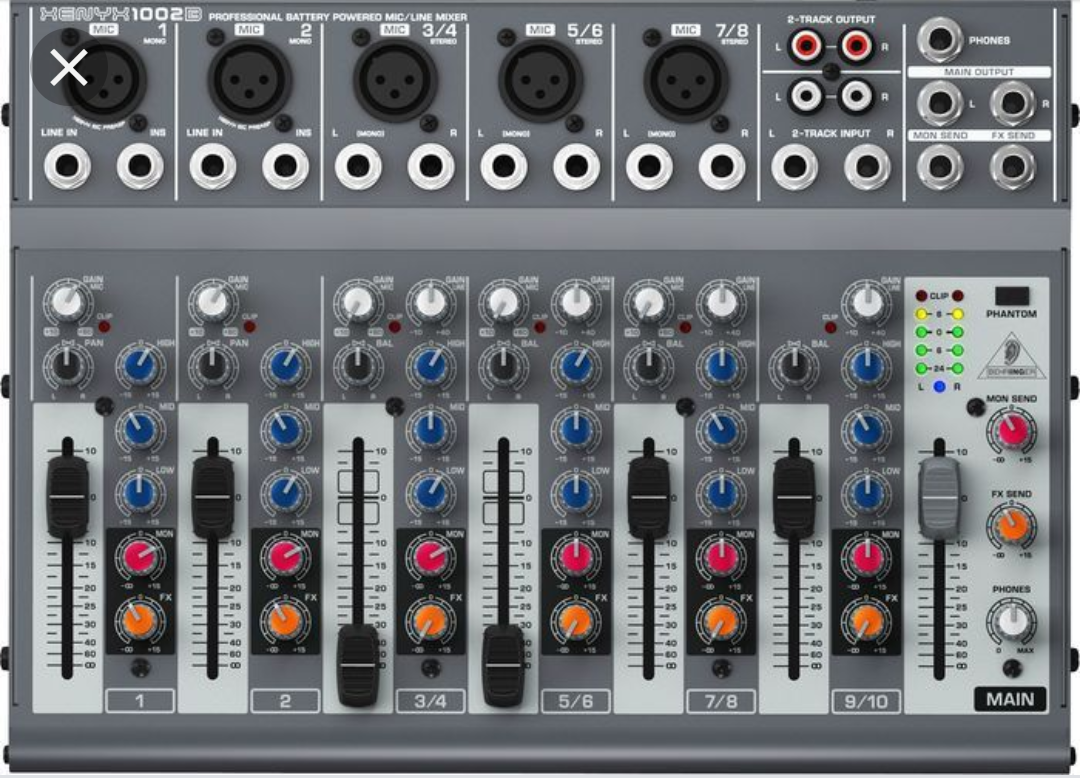The height and width of the screenshot is (784, 1080).
Task: Click the 5/6 channel label box
Action: [x=576, y=701]
